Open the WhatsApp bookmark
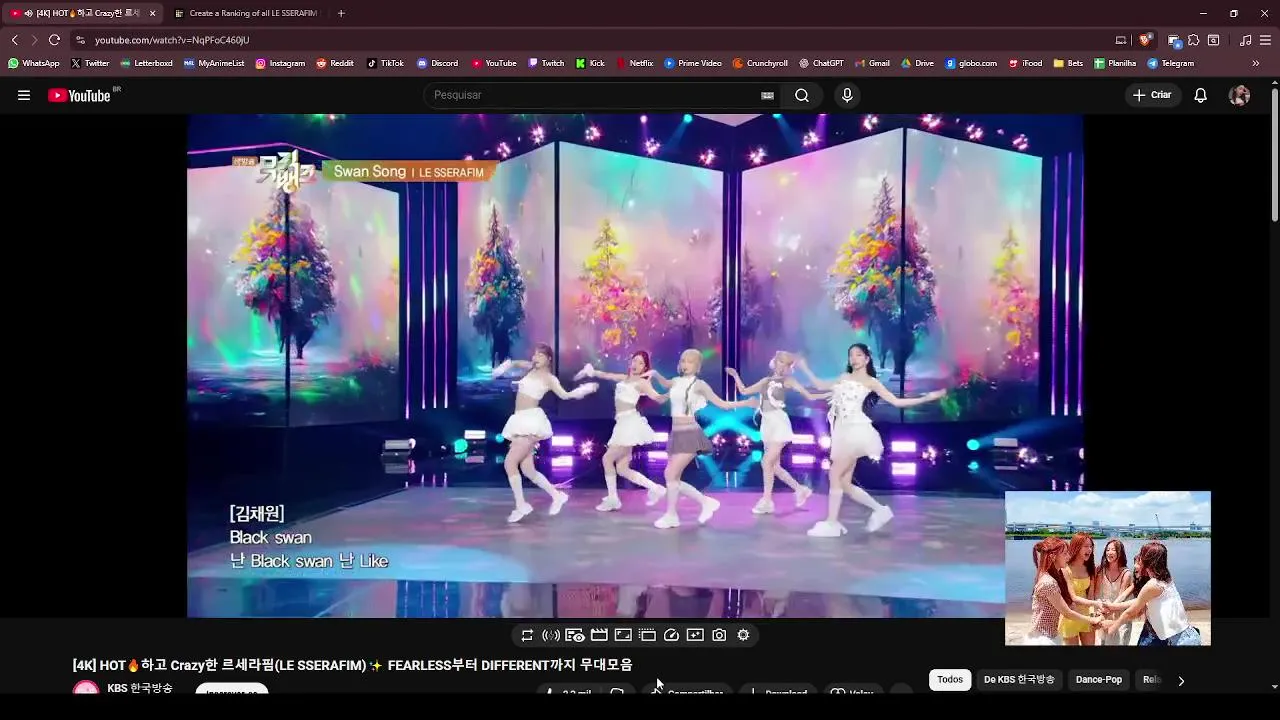The image size is (1280, 720). (33, 63)
